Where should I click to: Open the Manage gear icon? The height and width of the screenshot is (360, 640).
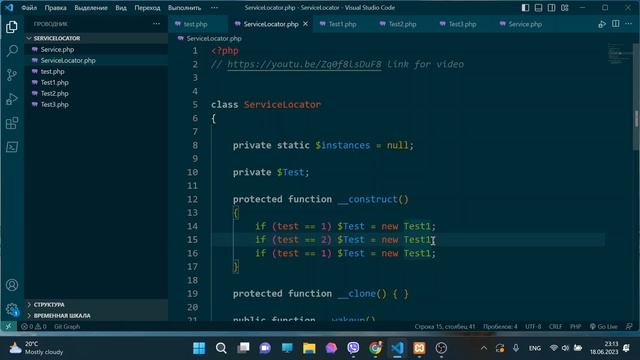[x=12, y=309]
